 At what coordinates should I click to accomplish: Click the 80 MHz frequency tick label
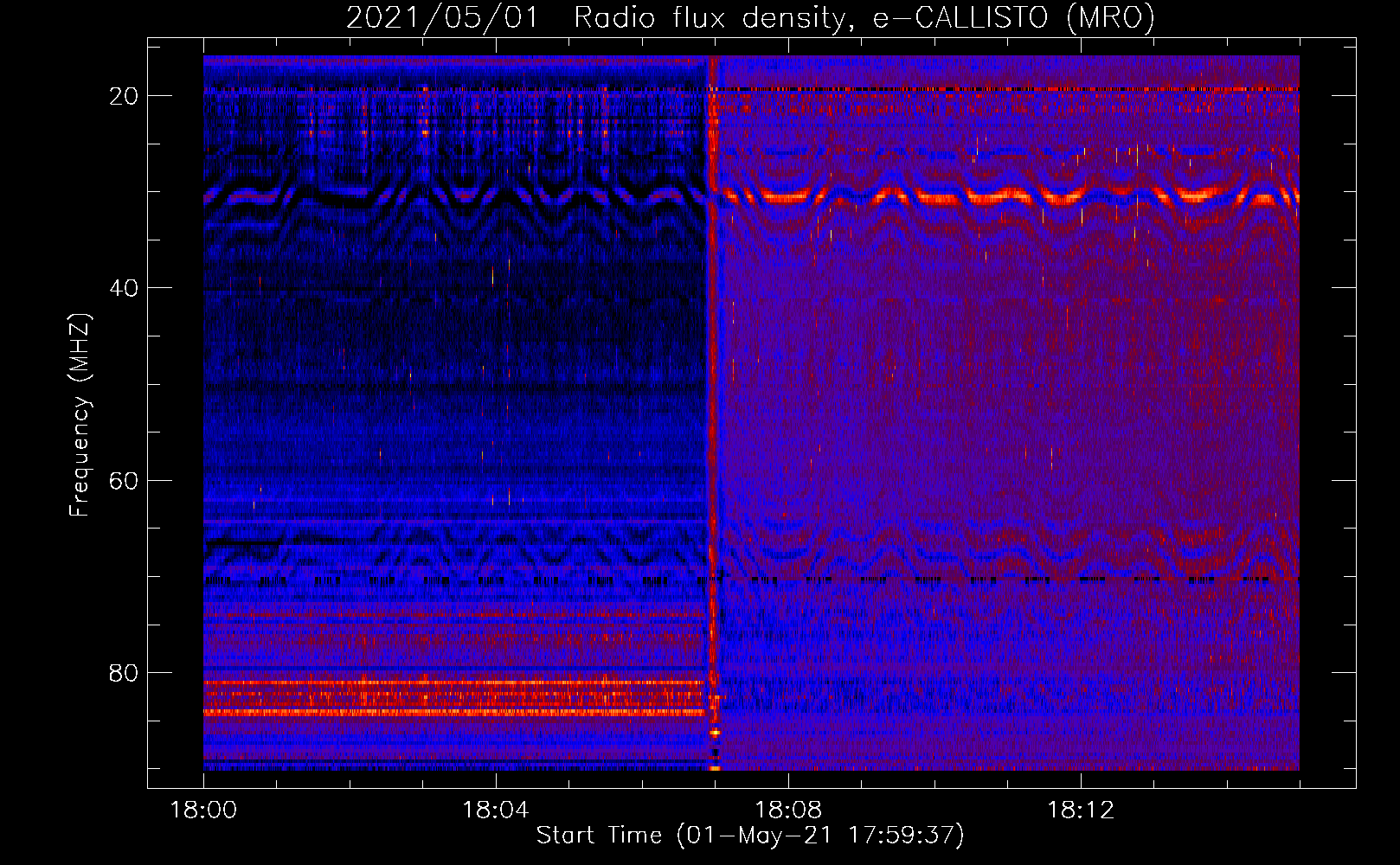[125, 672]
